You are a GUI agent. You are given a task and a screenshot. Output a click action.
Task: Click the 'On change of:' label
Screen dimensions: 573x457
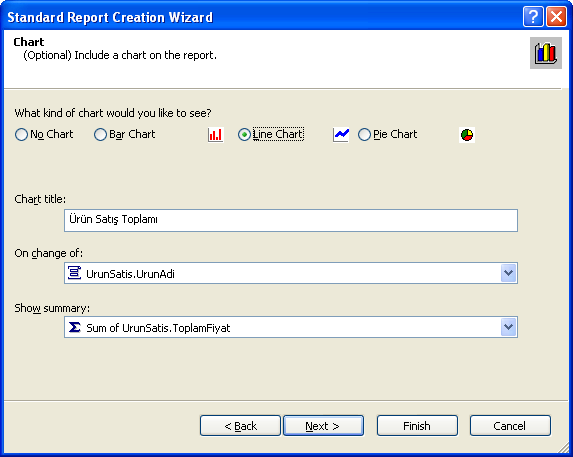point(49,253)
